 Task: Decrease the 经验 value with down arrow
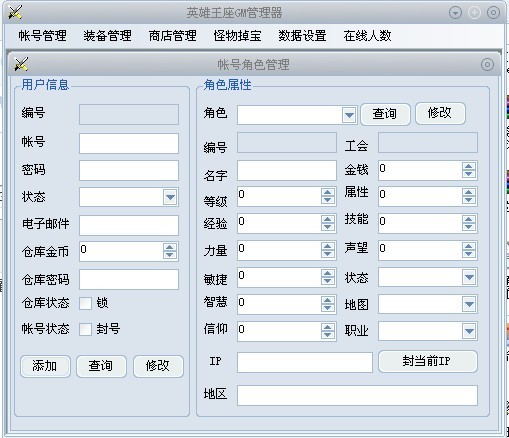click(x=328, y=227)
